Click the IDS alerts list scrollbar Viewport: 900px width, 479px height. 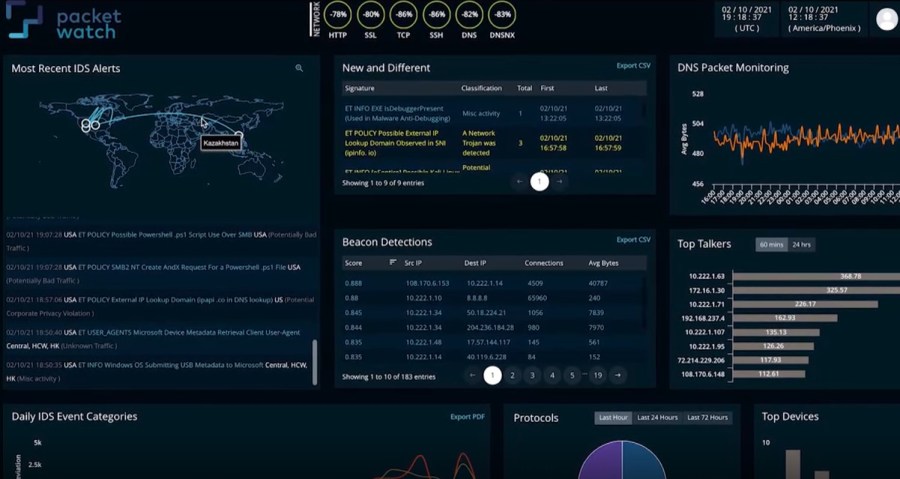(315, 360)
